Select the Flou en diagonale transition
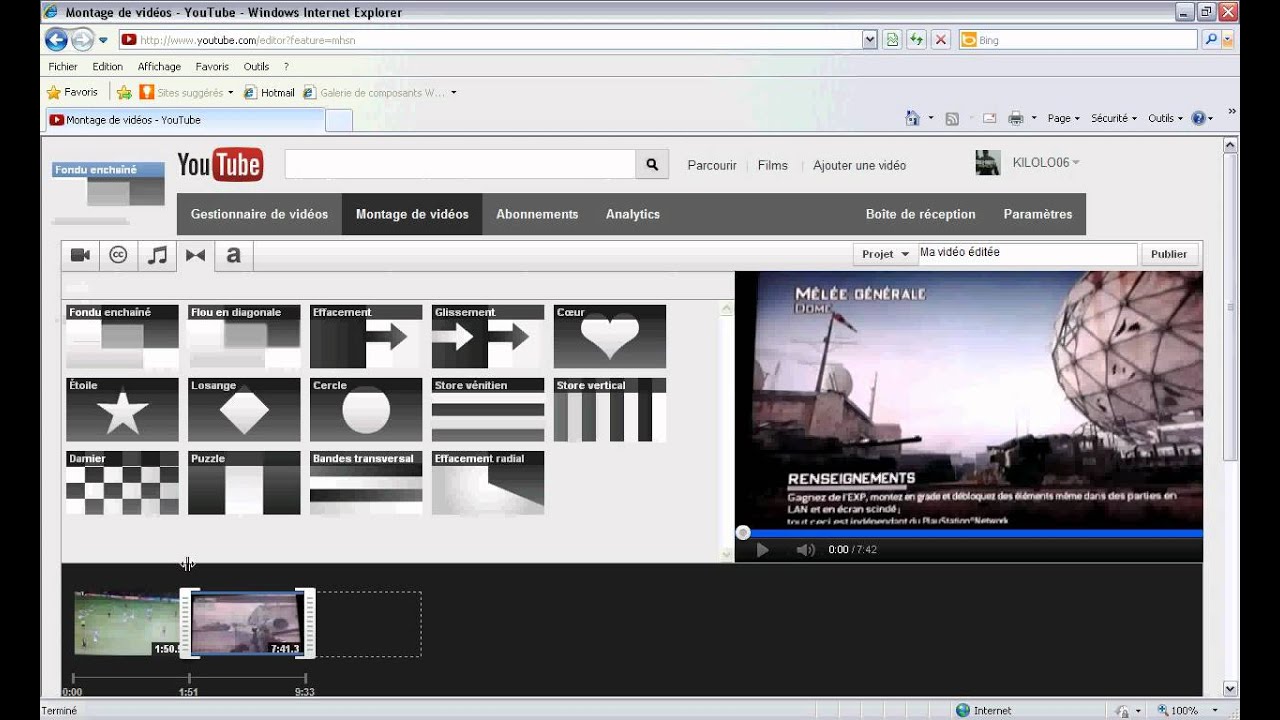The width and height of the screenshot is (1280, 720). pos(244,337)
